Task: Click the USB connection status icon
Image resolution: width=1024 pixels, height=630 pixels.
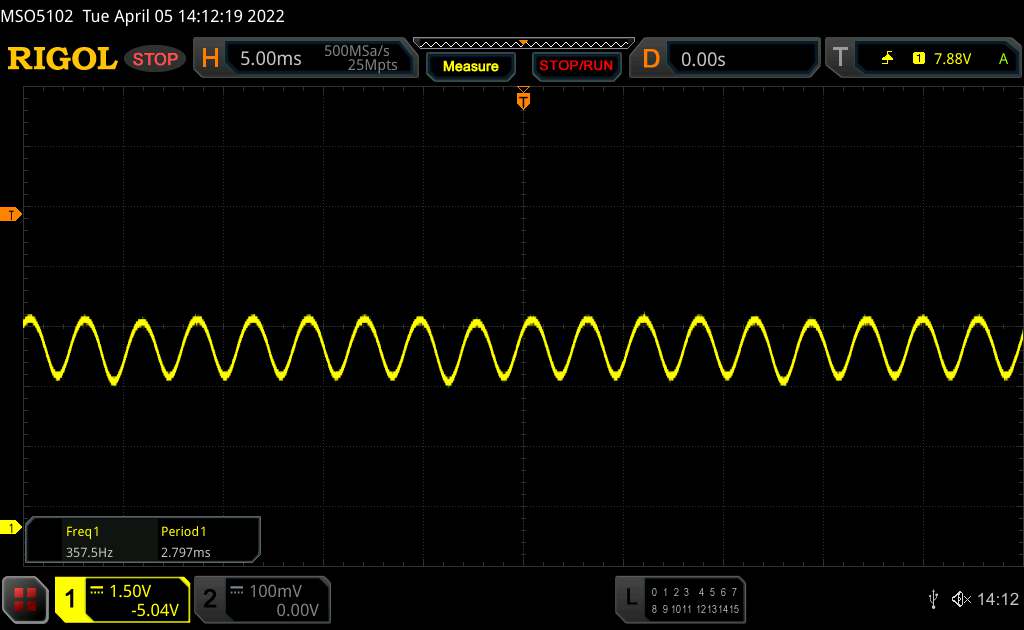Action: (x=933, y=599)
